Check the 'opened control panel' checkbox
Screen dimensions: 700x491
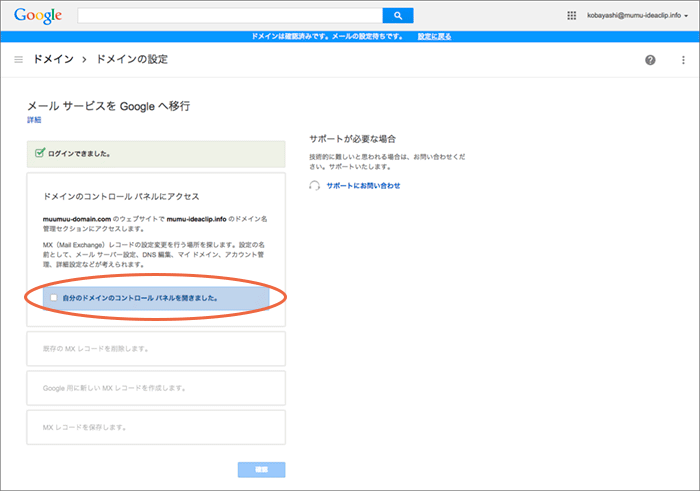pos(54,298)
